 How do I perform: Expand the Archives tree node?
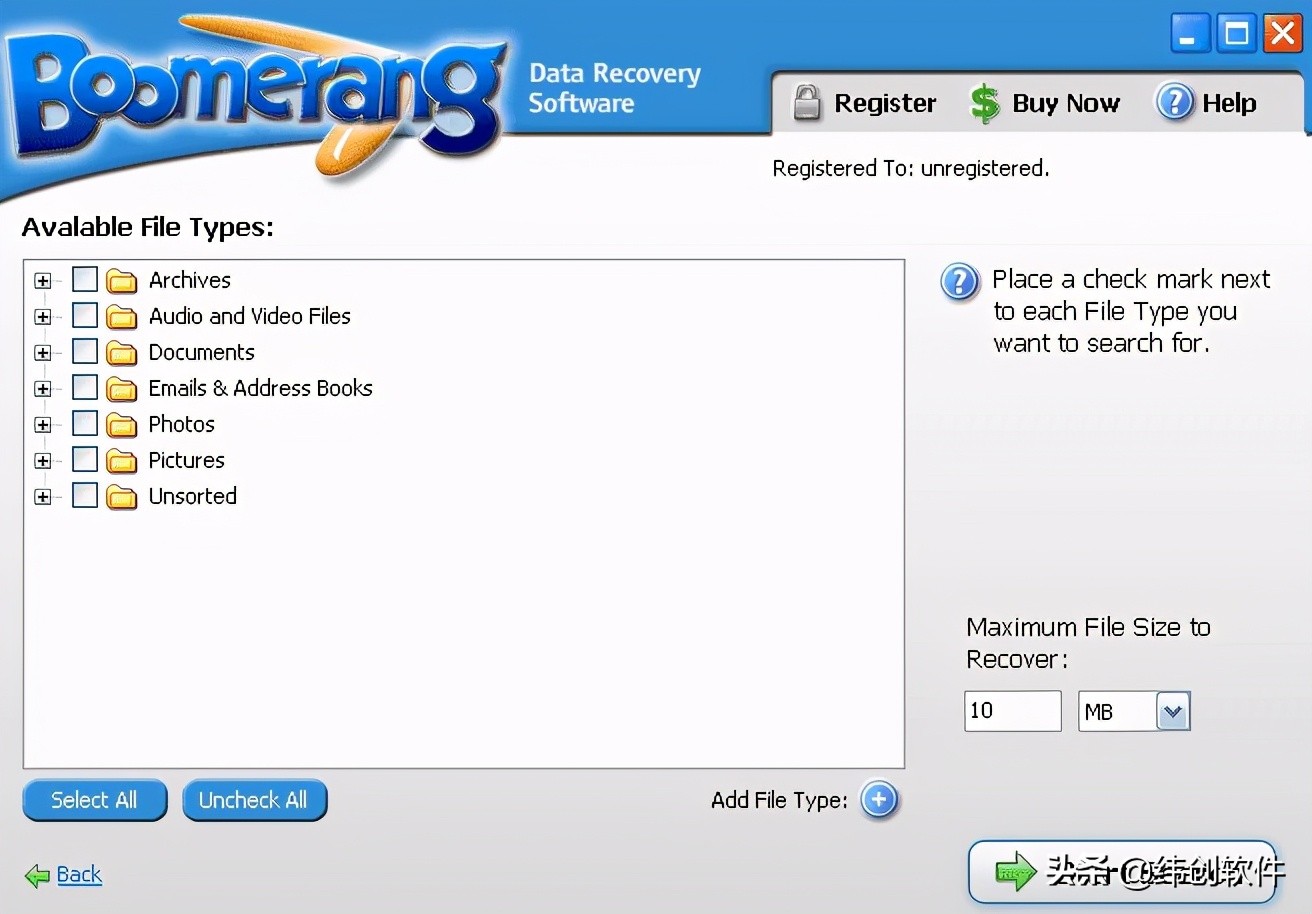pos(42,281)
